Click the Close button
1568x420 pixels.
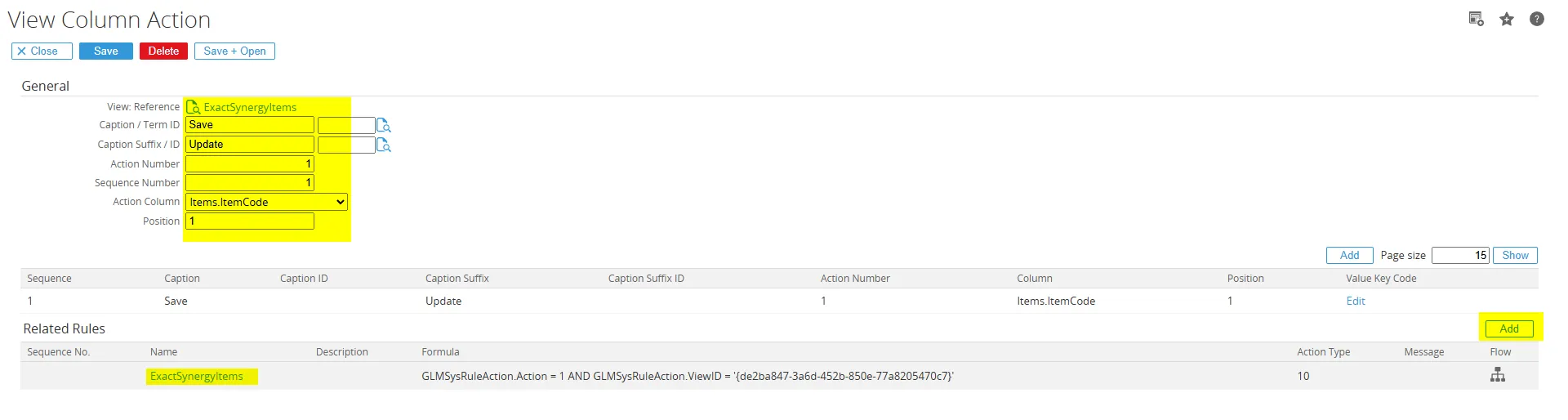tap(42, 51)
